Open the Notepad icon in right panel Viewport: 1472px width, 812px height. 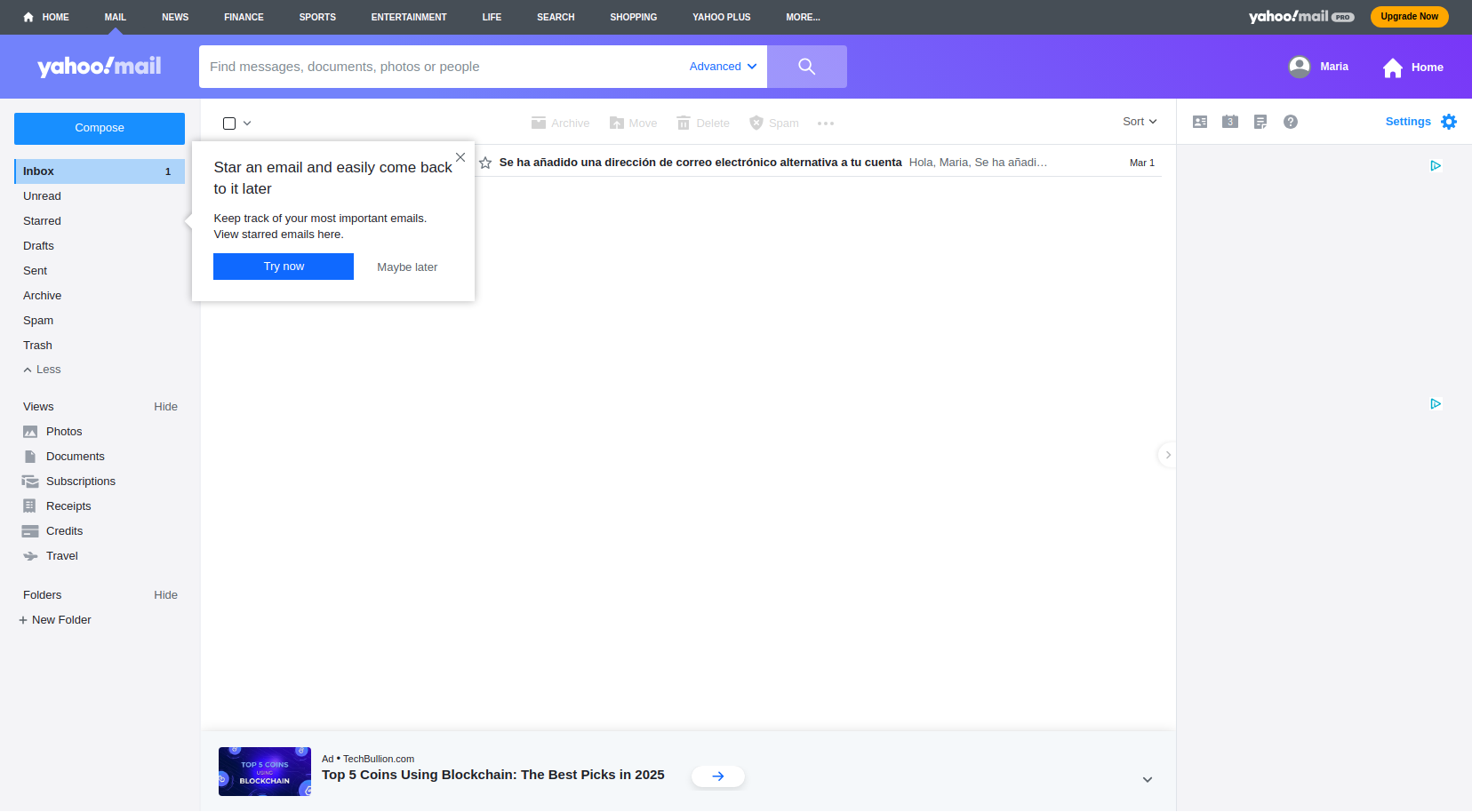[x=1260, y=122]
